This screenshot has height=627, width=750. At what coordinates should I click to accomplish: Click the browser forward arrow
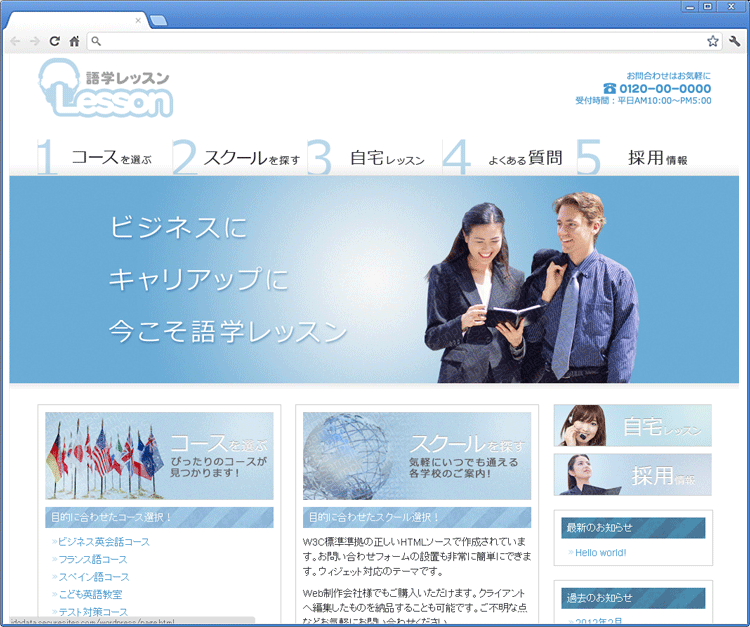coord(34,41)
